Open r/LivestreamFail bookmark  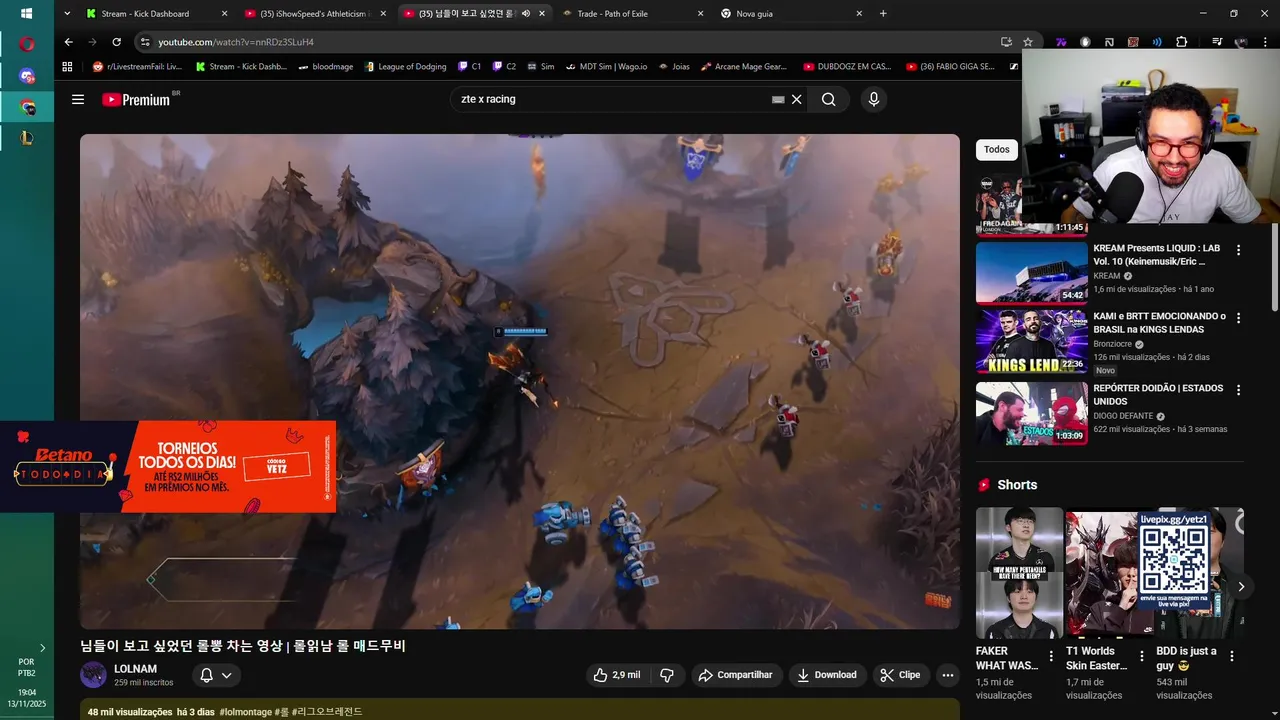pyautogui.click(x=138, y=67)
